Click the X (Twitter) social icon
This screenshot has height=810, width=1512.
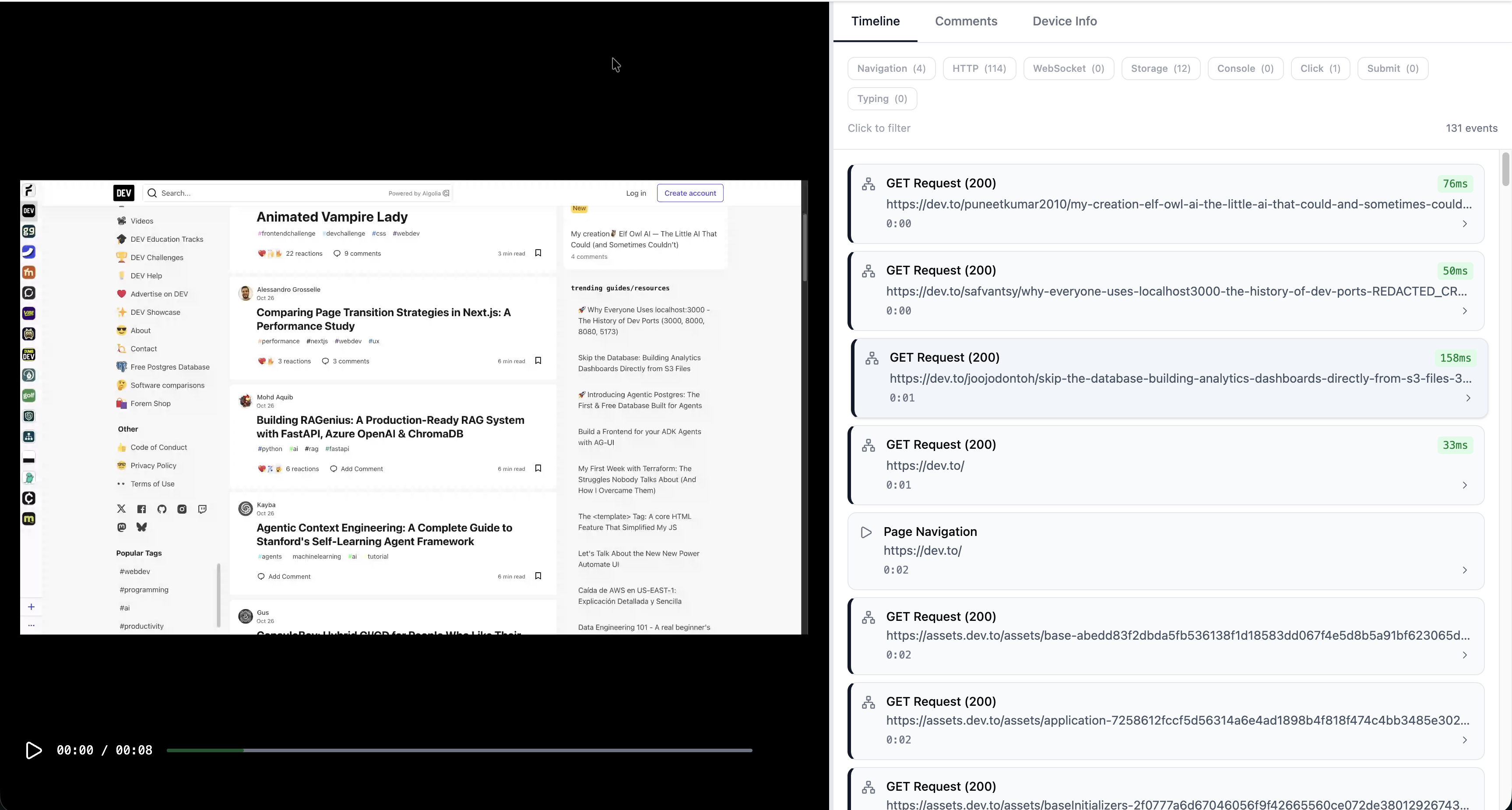pos(122,509)
